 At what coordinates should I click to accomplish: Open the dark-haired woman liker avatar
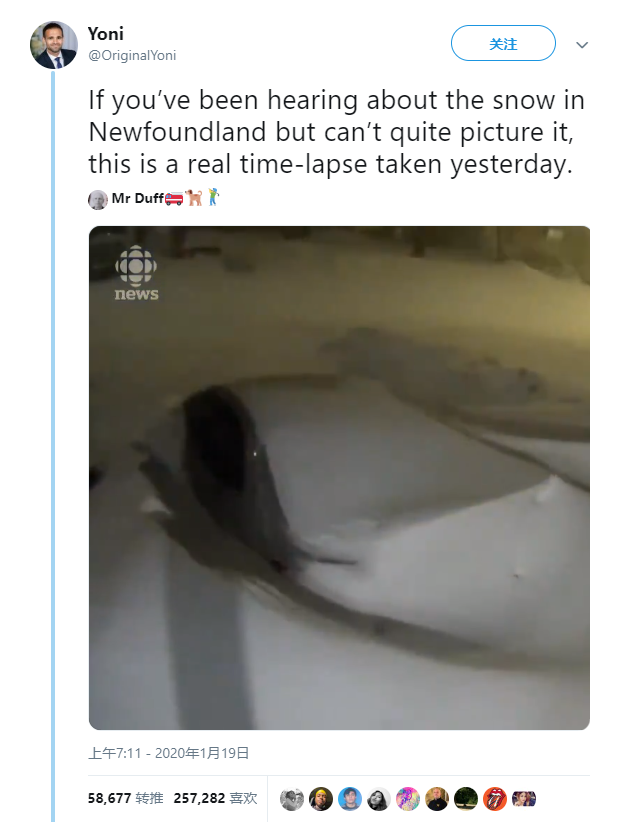[378, 799]
